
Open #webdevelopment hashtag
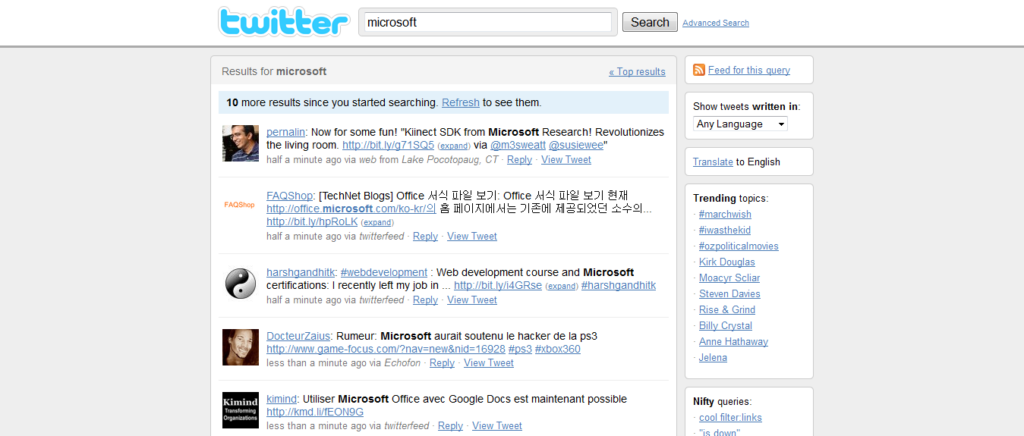pyautogui.click(x=384, y=272)
